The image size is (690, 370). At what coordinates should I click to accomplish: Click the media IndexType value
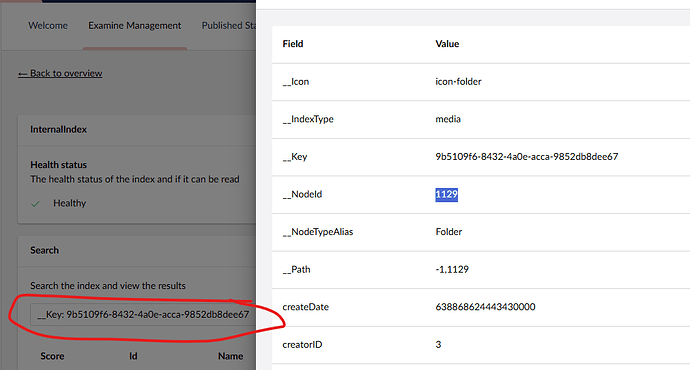[448, 119]
